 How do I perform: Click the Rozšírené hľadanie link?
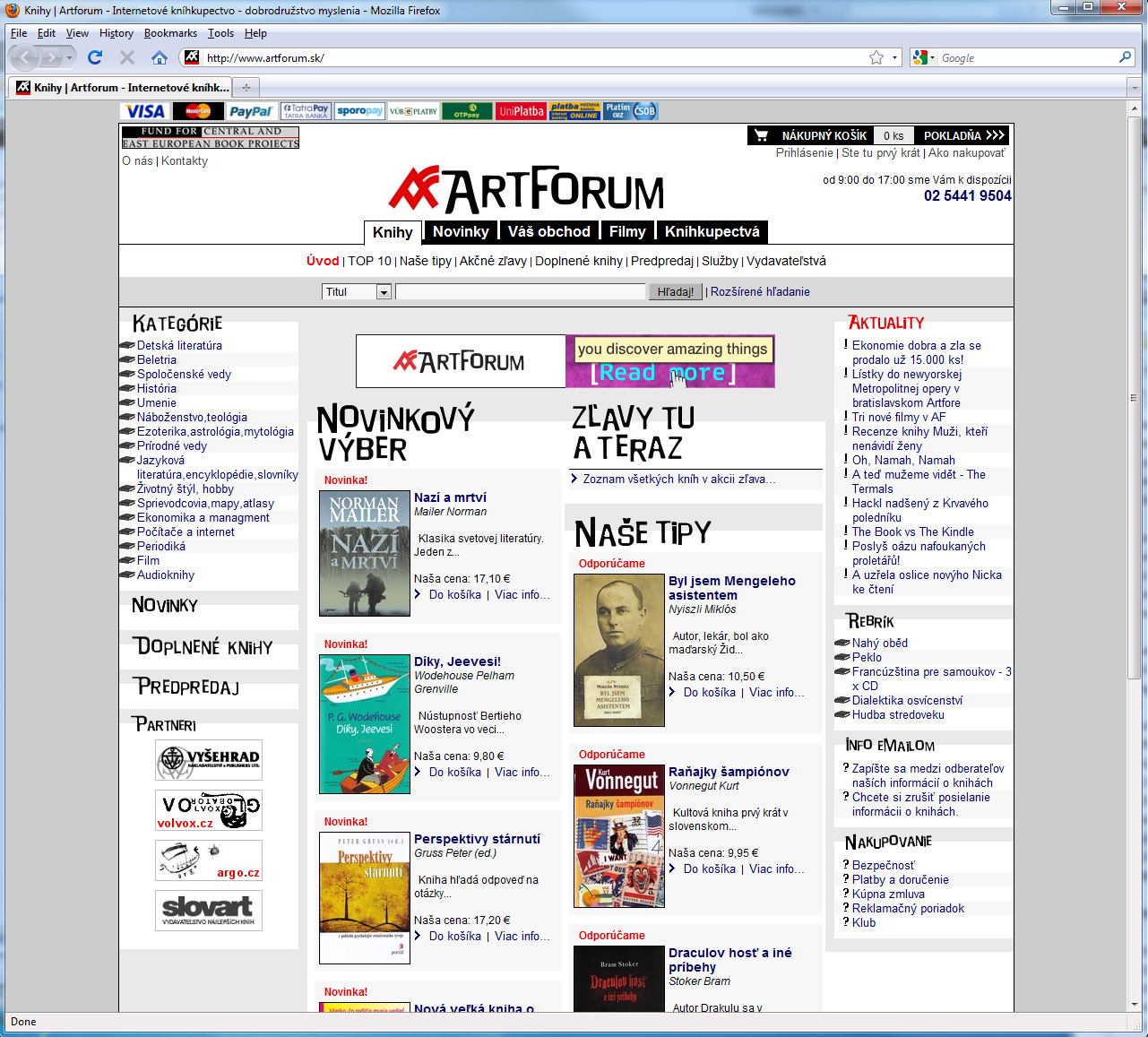click(760, 291)
